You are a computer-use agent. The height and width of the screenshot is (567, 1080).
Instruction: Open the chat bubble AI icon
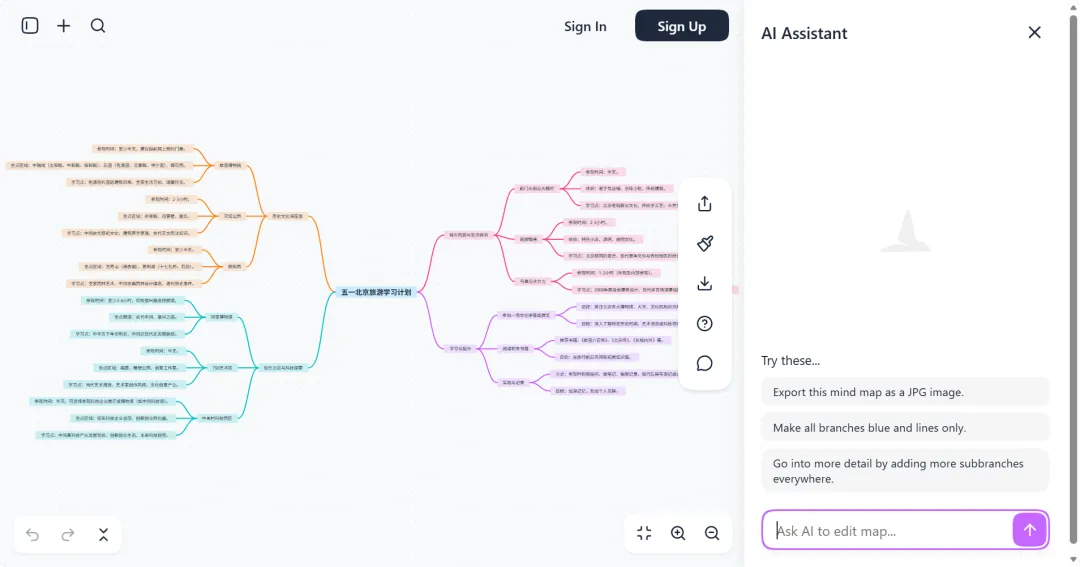tap(705, 363)
